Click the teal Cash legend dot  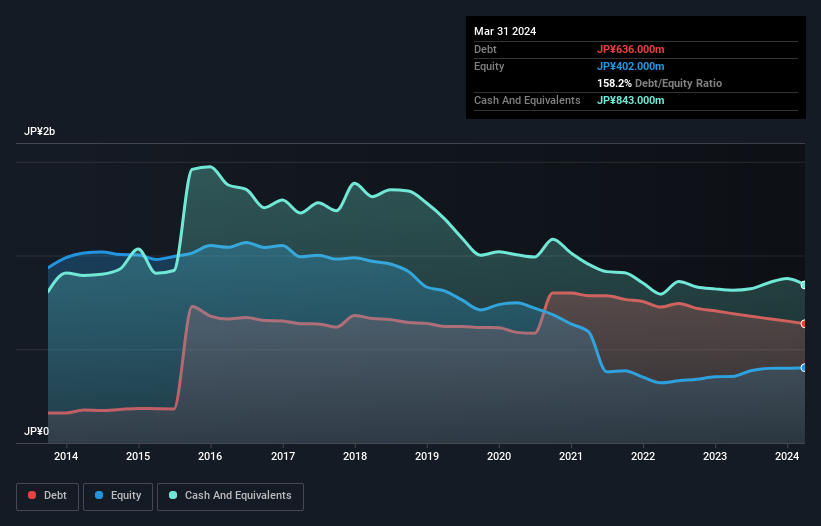point(173,495)
